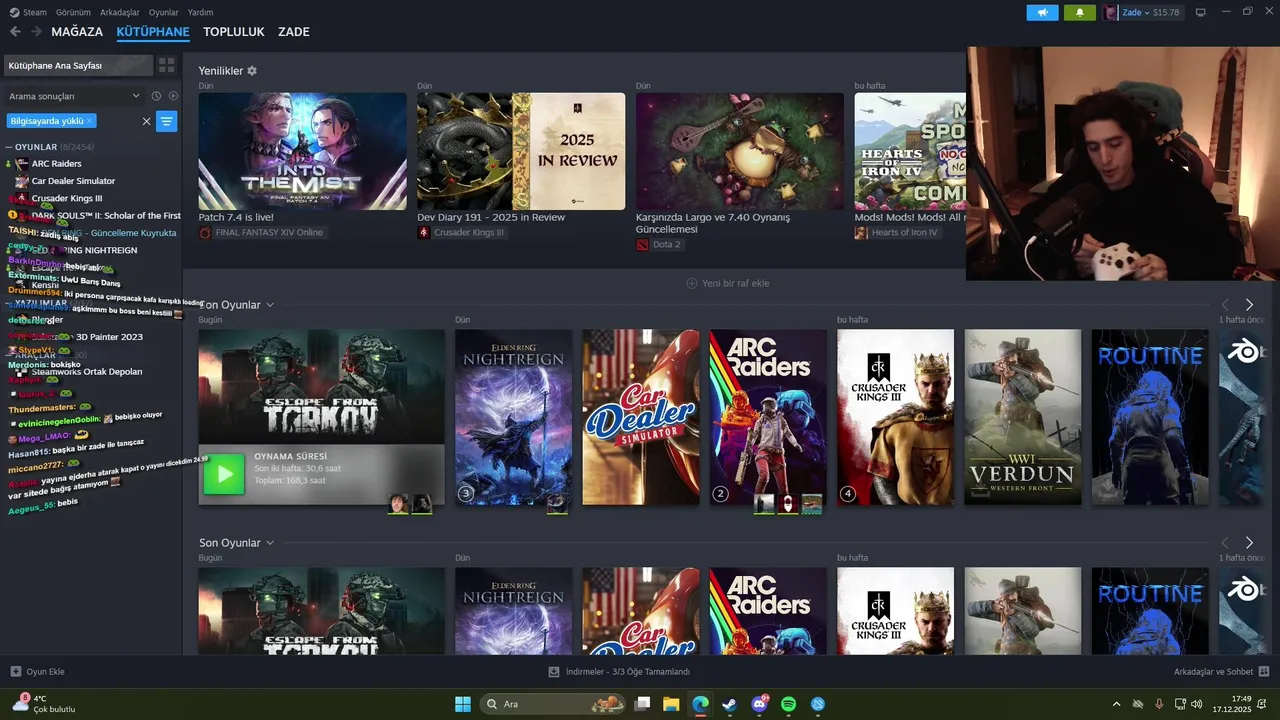Open İndirmeler 3/3 Öğe Tamamlandı status

[628, 672]
